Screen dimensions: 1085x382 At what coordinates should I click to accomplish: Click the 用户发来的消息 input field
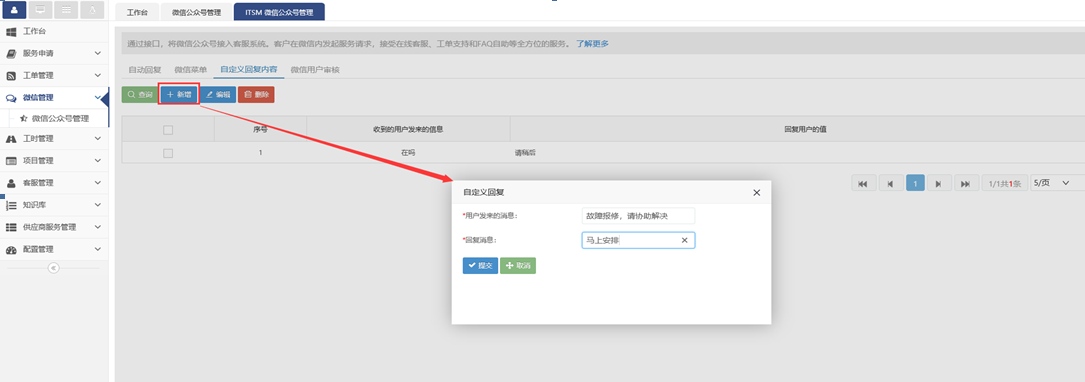point(638,216)
